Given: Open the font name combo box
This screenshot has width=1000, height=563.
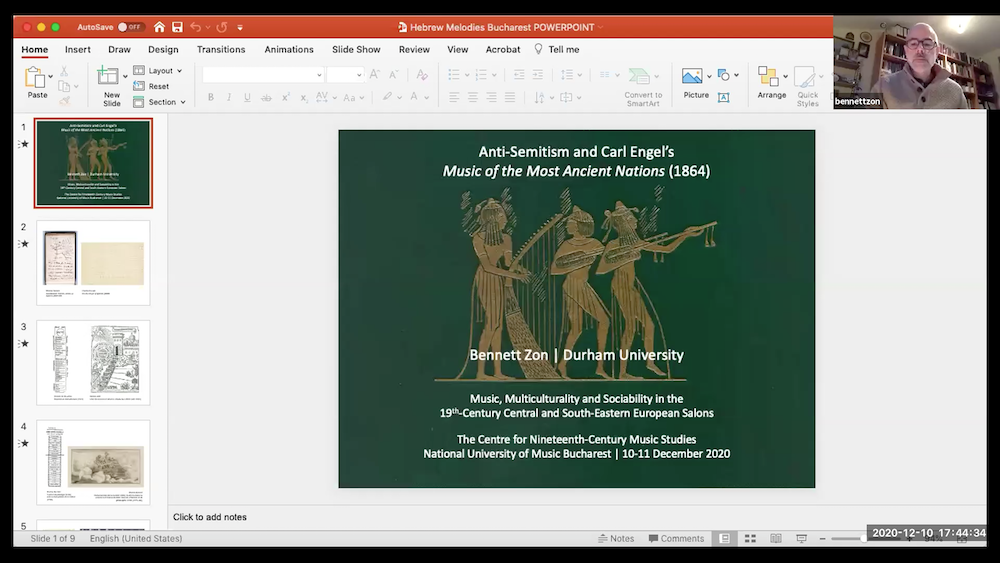Looking at the screenshot, I should (263, 75).
